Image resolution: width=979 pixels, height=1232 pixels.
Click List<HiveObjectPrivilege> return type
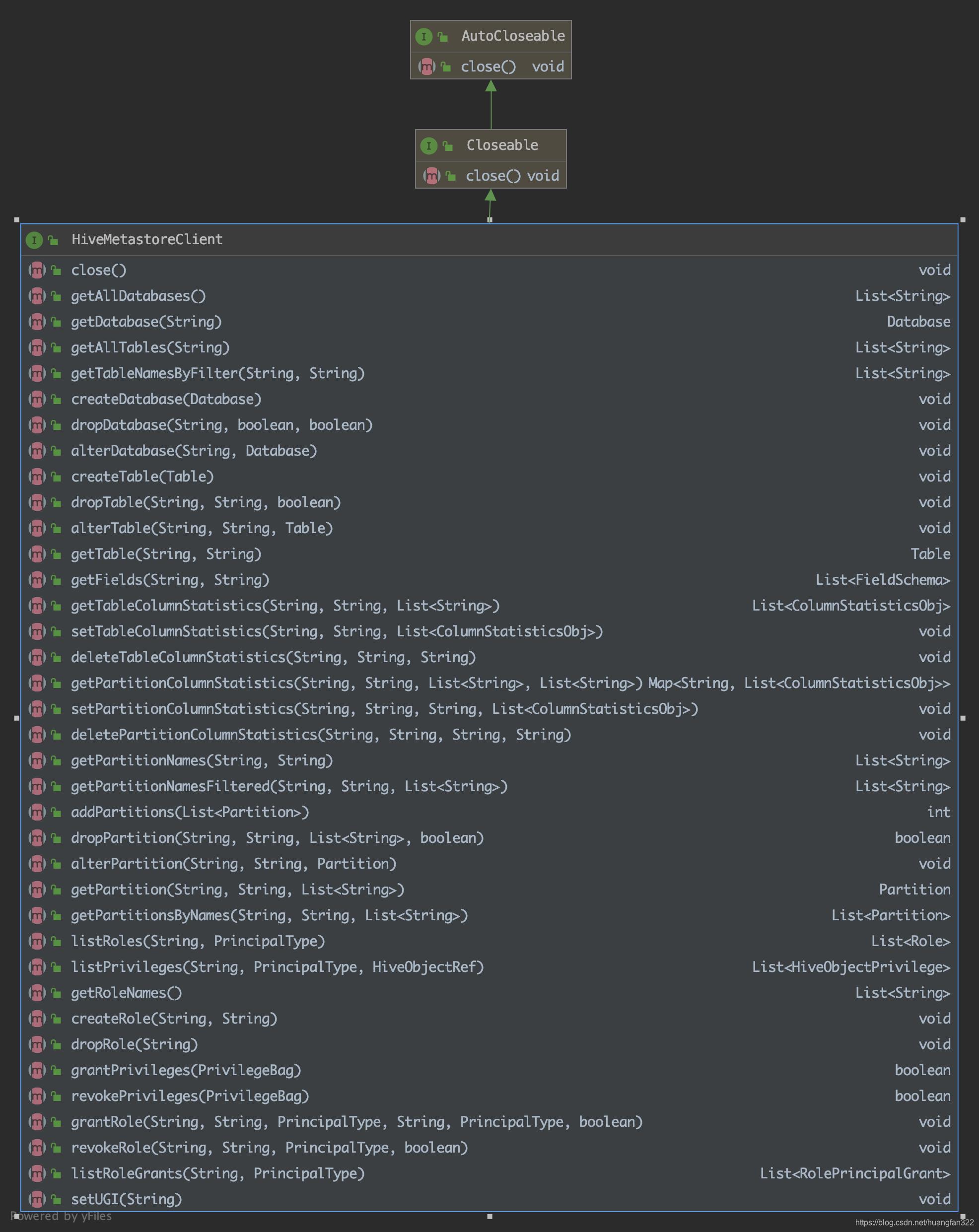pos(851,967)
